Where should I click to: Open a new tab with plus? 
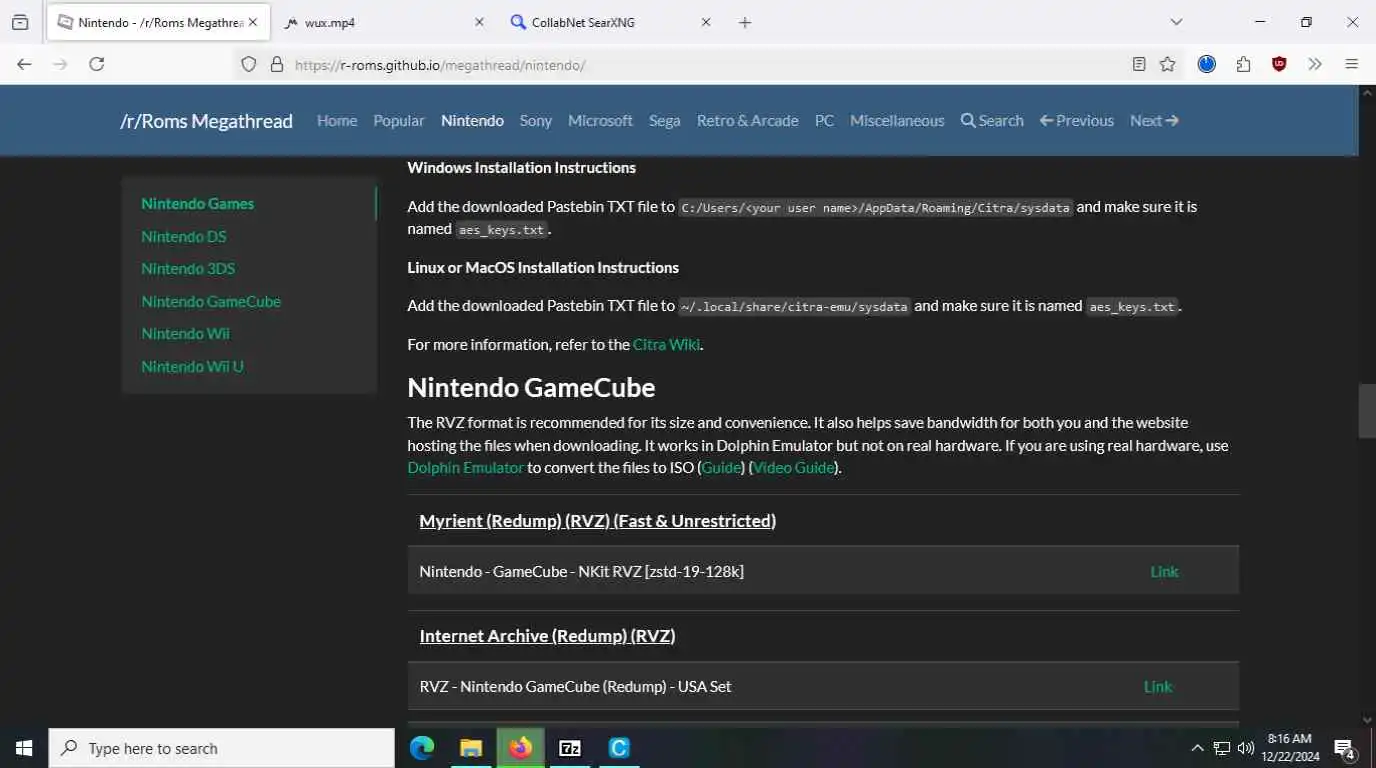click(745, 22)
